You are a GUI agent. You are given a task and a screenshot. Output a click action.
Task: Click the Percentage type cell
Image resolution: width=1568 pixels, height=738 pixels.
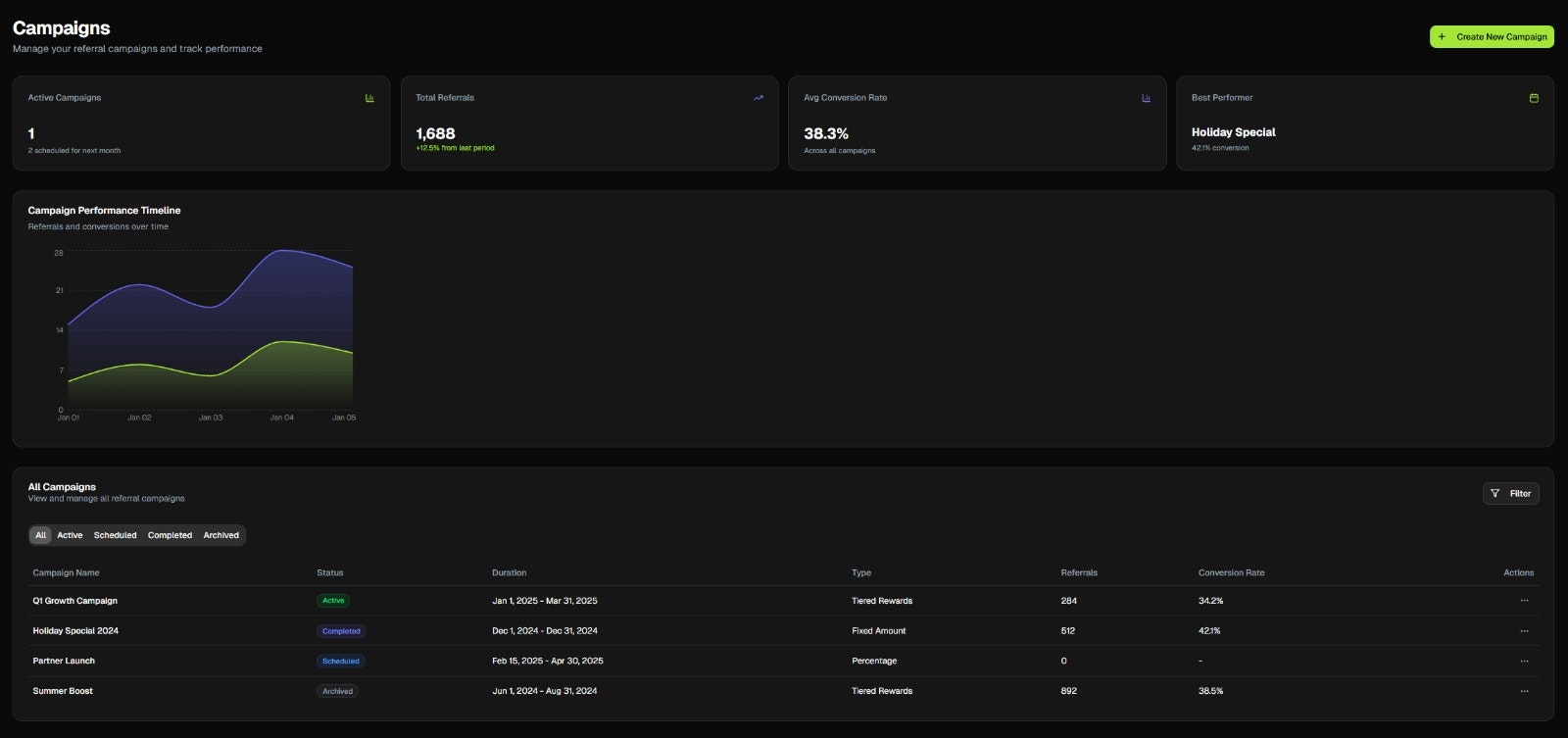point(874,662)
